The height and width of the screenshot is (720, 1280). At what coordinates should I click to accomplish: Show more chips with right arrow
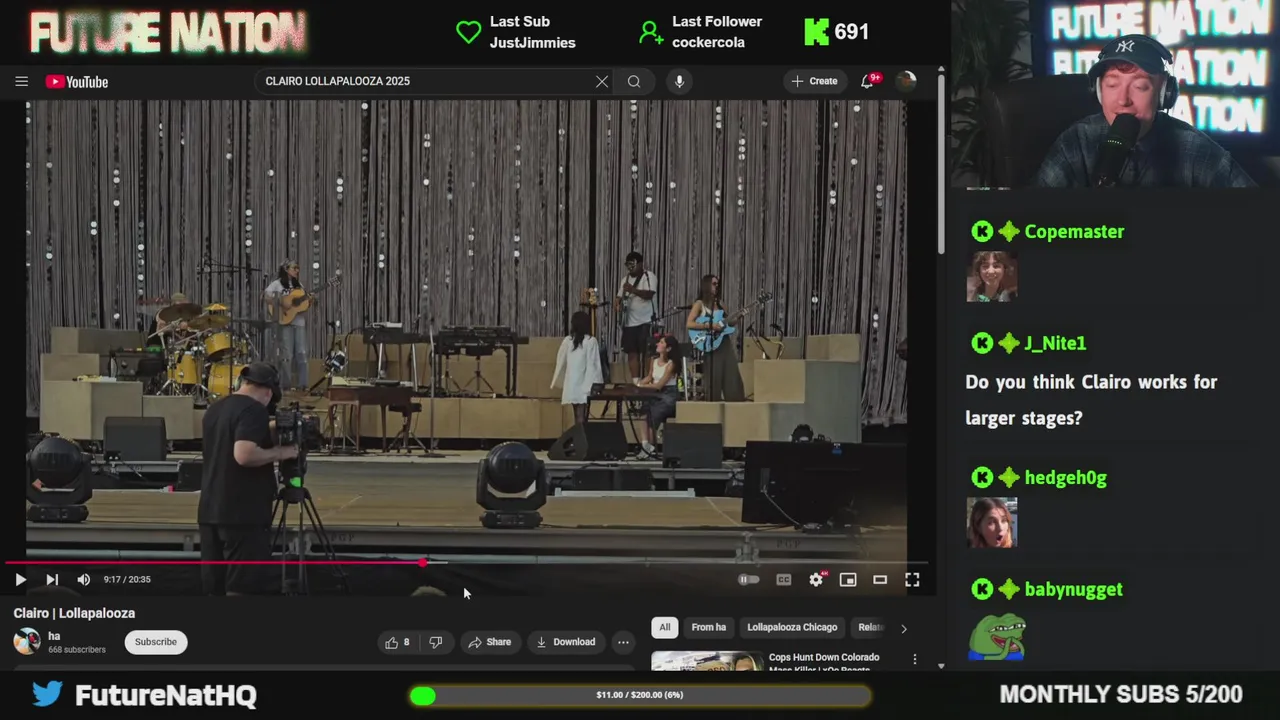click(903, 628)
